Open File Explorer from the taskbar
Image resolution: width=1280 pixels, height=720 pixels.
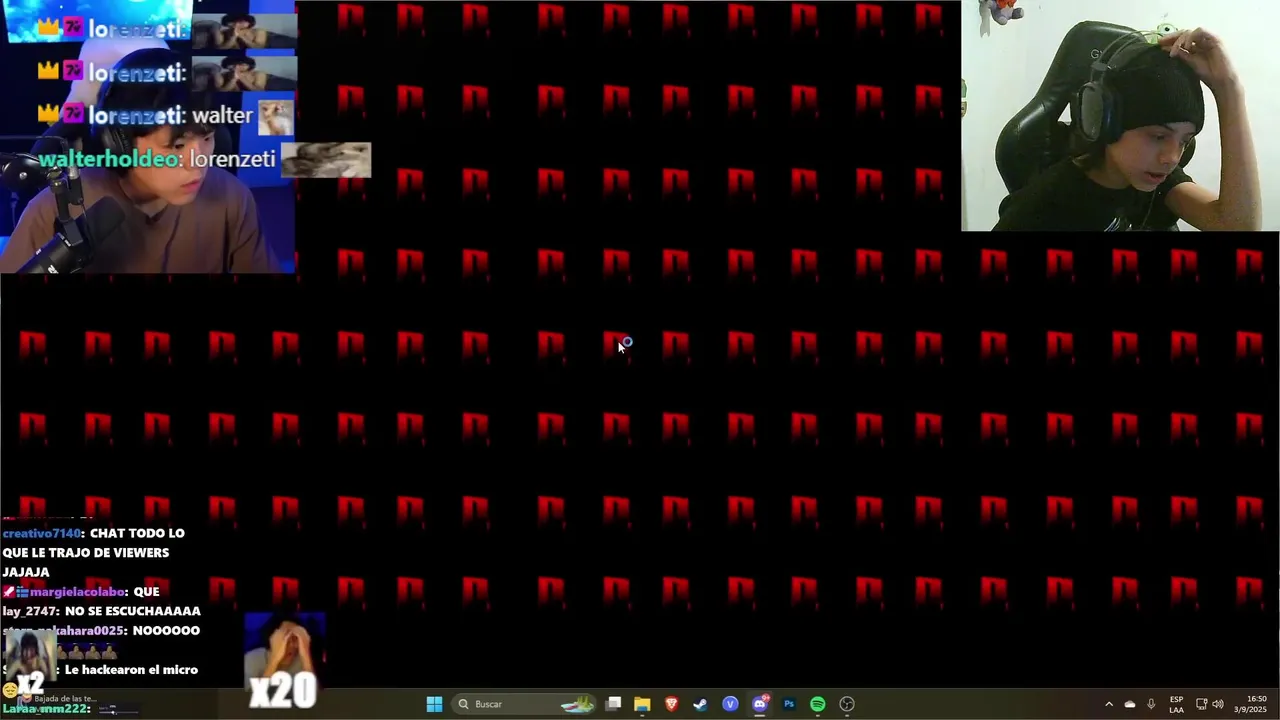pyautogui.click(x=642, y=704)
